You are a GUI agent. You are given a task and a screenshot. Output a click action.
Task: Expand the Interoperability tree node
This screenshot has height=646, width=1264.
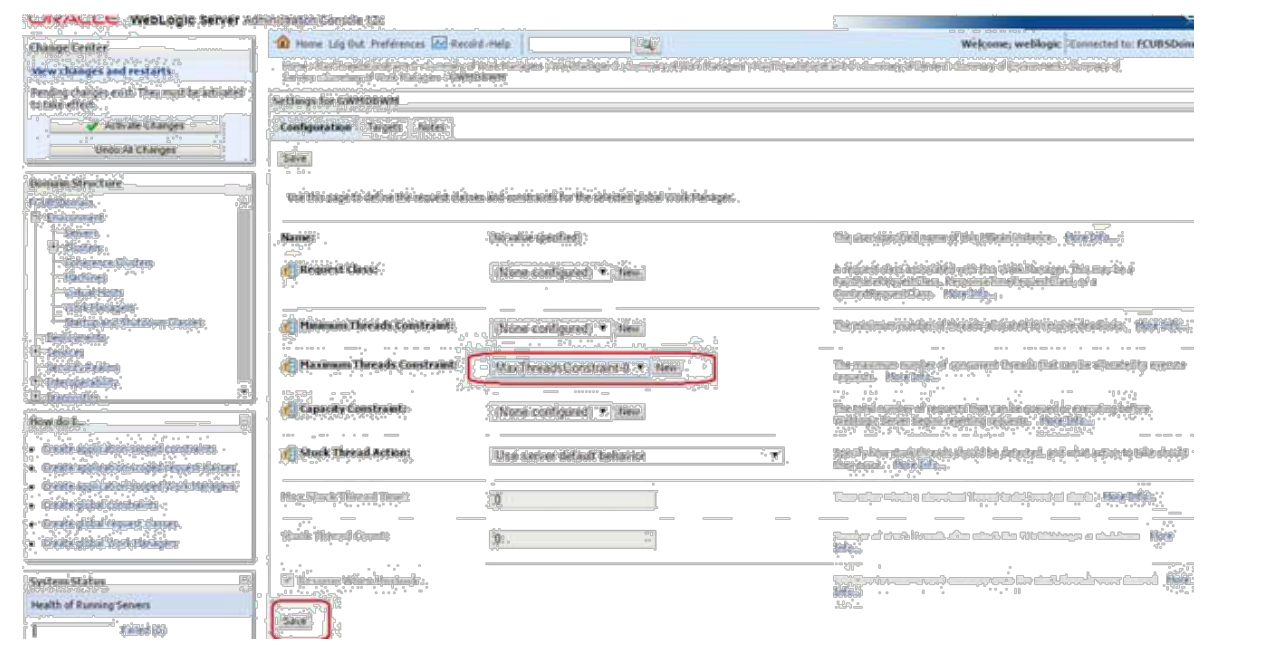[36, 382]
